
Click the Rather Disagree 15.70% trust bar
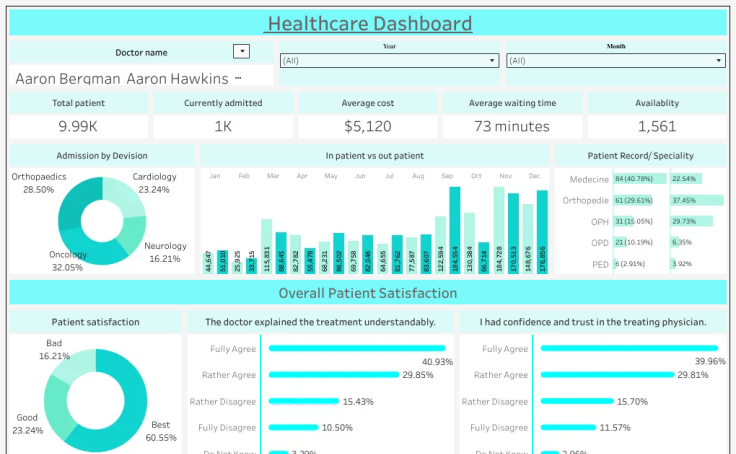(x=577, y=401)
